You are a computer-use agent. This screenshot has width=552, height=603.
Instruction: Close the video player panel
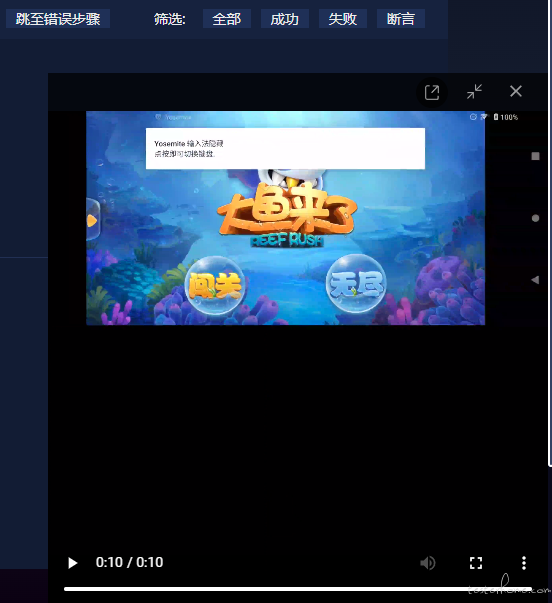tap(516, 92)
